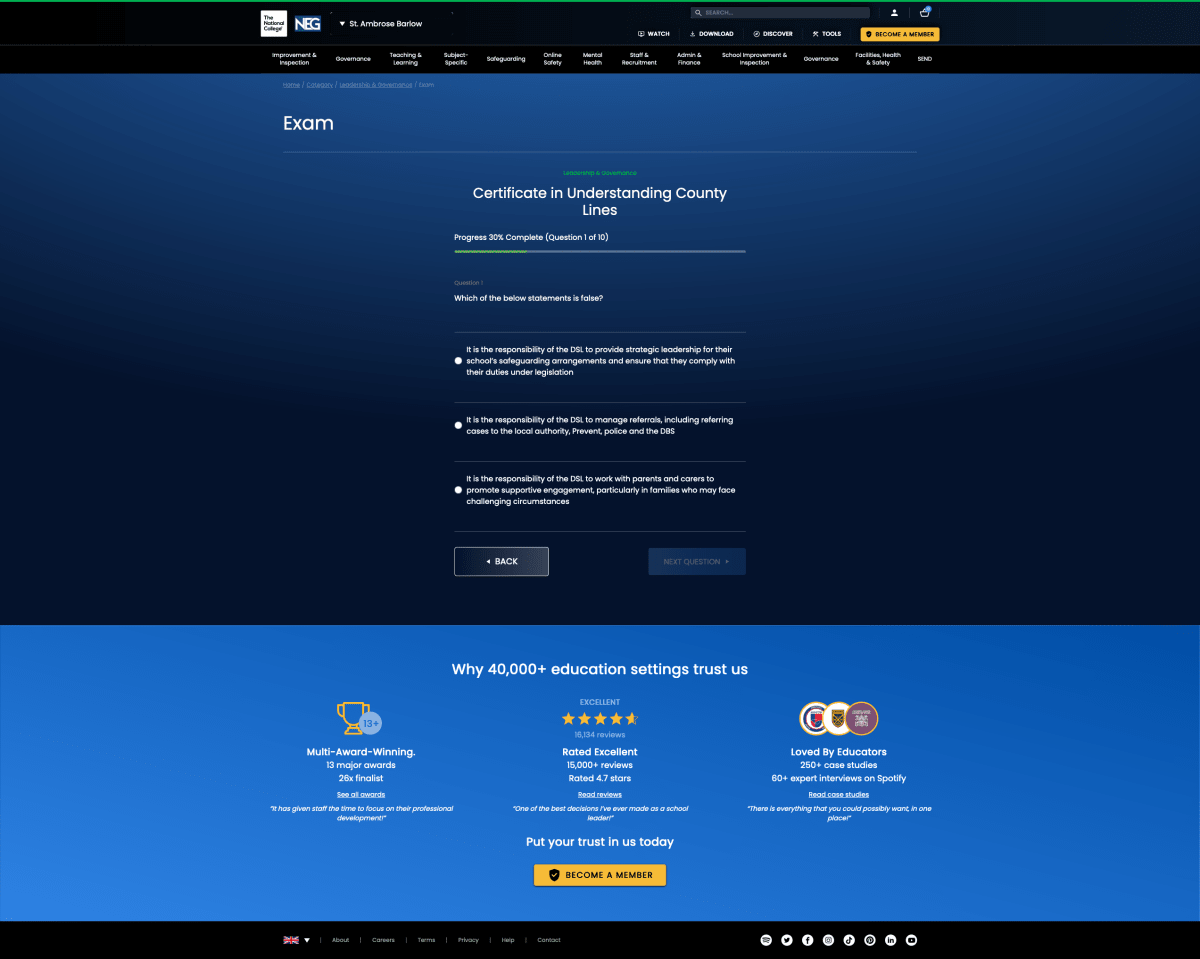Open the Twitter social link
1200x959 pixels.
pyautogui.click(x=787, y=940)
